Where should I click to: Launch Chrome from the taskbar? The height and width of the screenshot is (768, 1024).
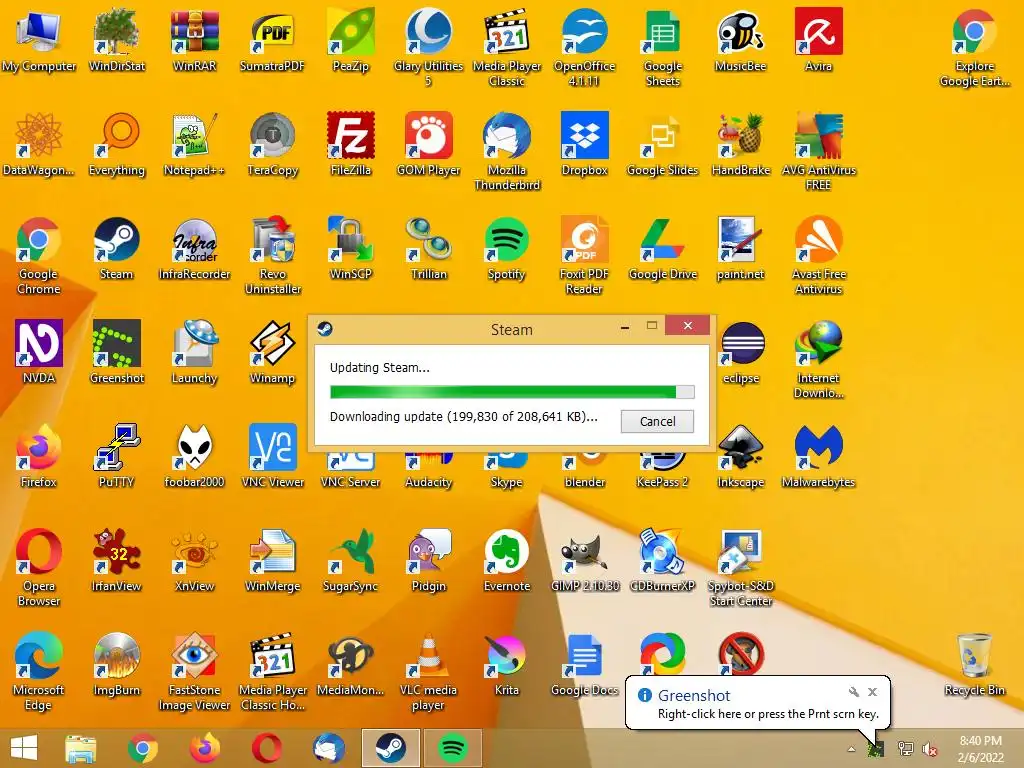pos(143,748)
